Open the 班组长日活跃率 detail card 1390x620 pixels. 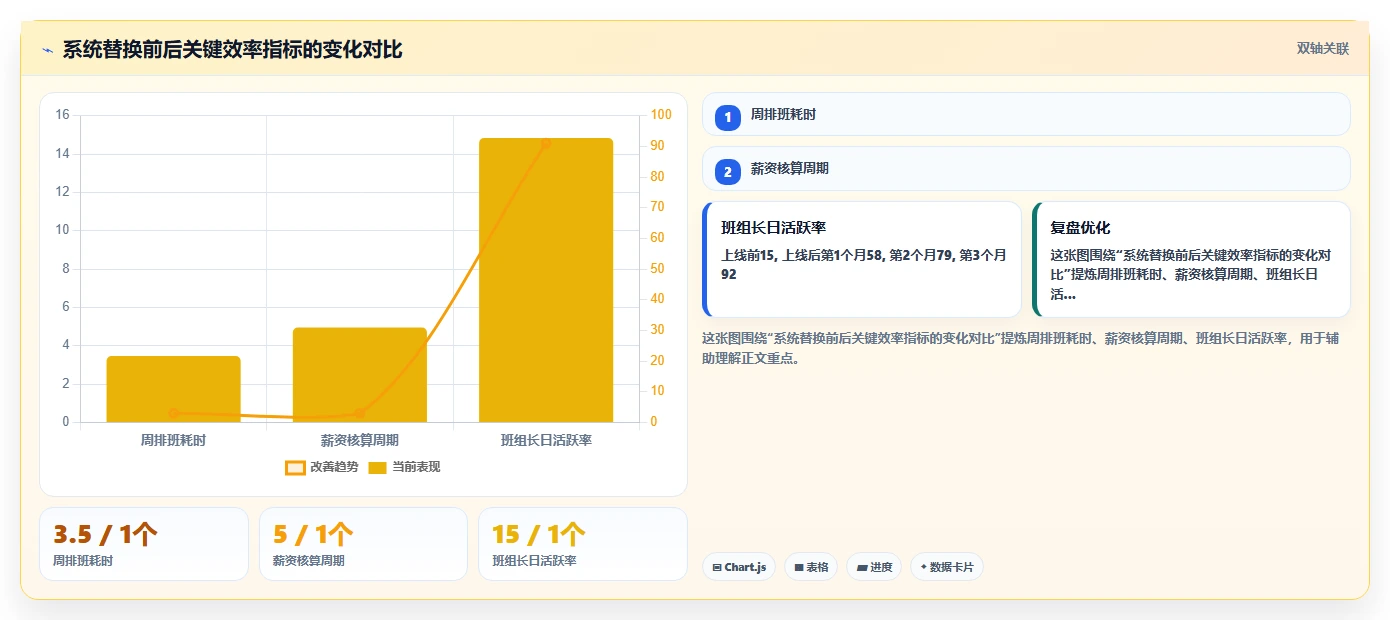tap(862, 259)
